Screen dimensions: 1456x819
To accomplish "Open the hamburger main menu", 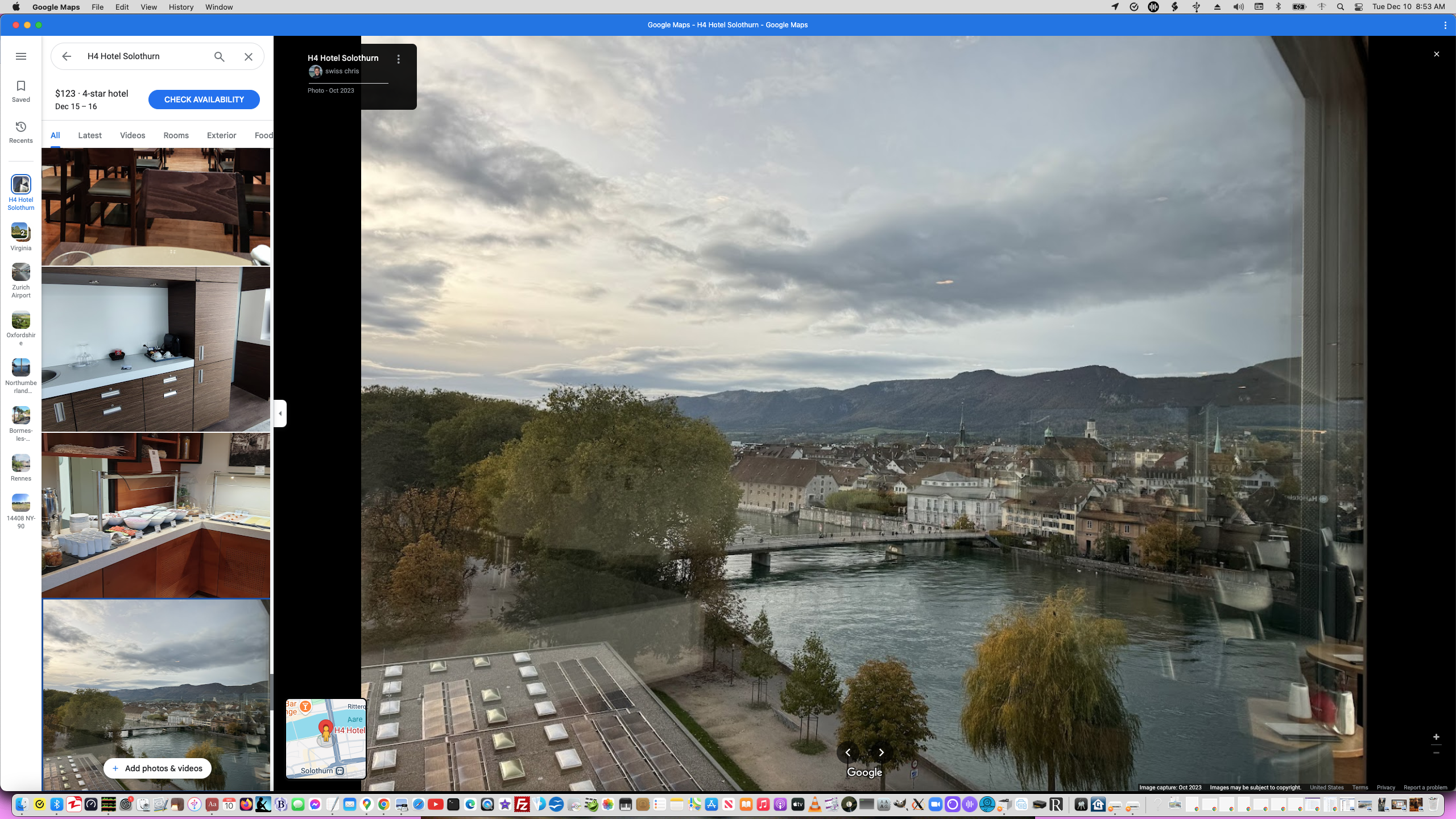I will point(21,56).
